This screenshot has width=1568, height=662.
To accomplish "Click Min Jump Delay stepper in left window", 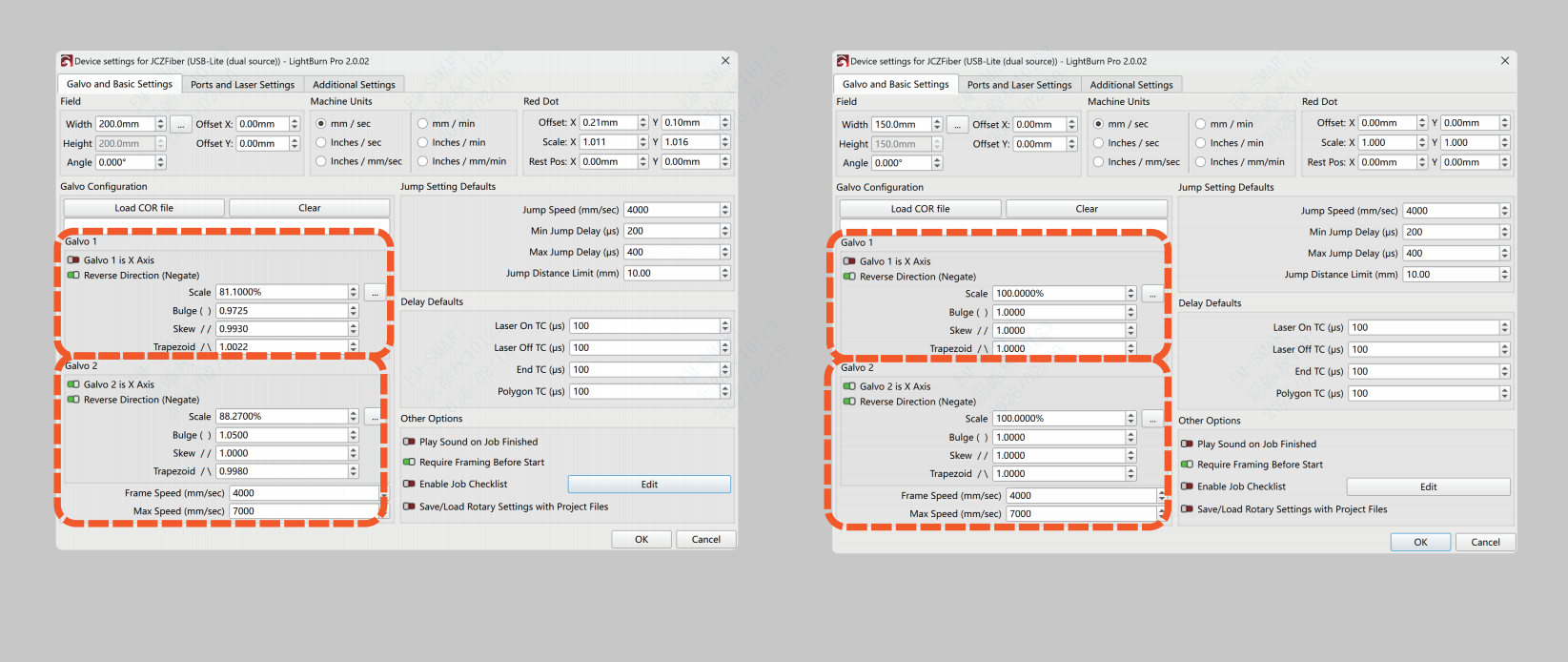I will (x=725, y=231).
